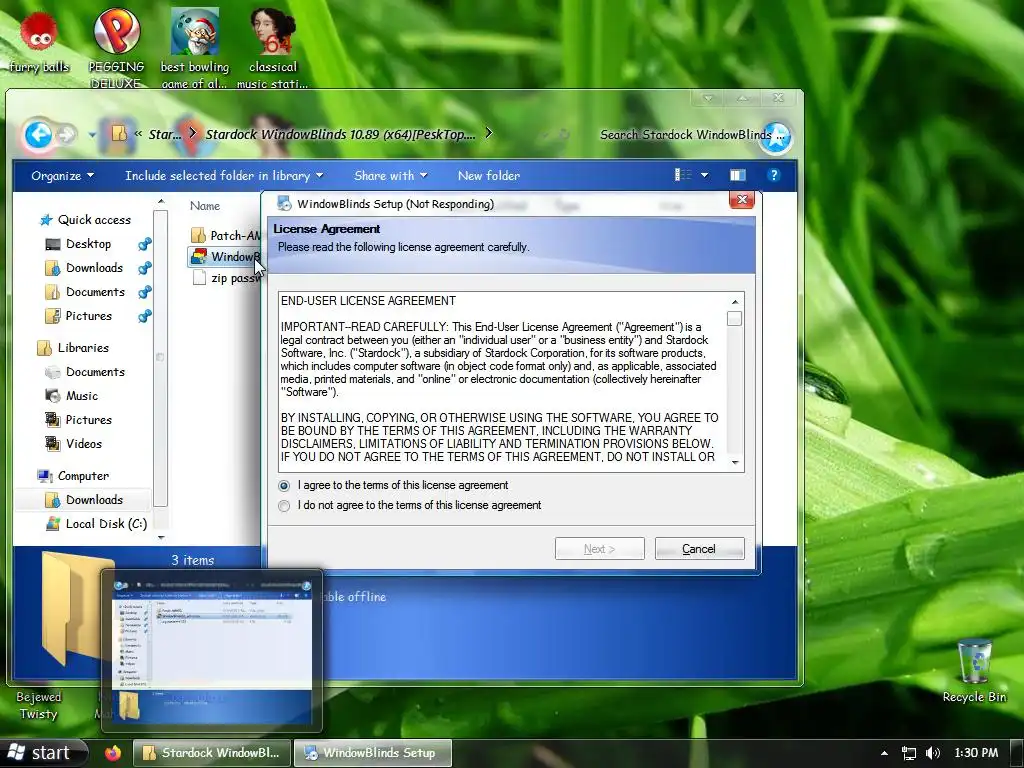Image resolution: width=1024 pixels, height=768 pixels.
Task: Open Include selected folder in library dropdown
Action: click(x=224, y=176)
